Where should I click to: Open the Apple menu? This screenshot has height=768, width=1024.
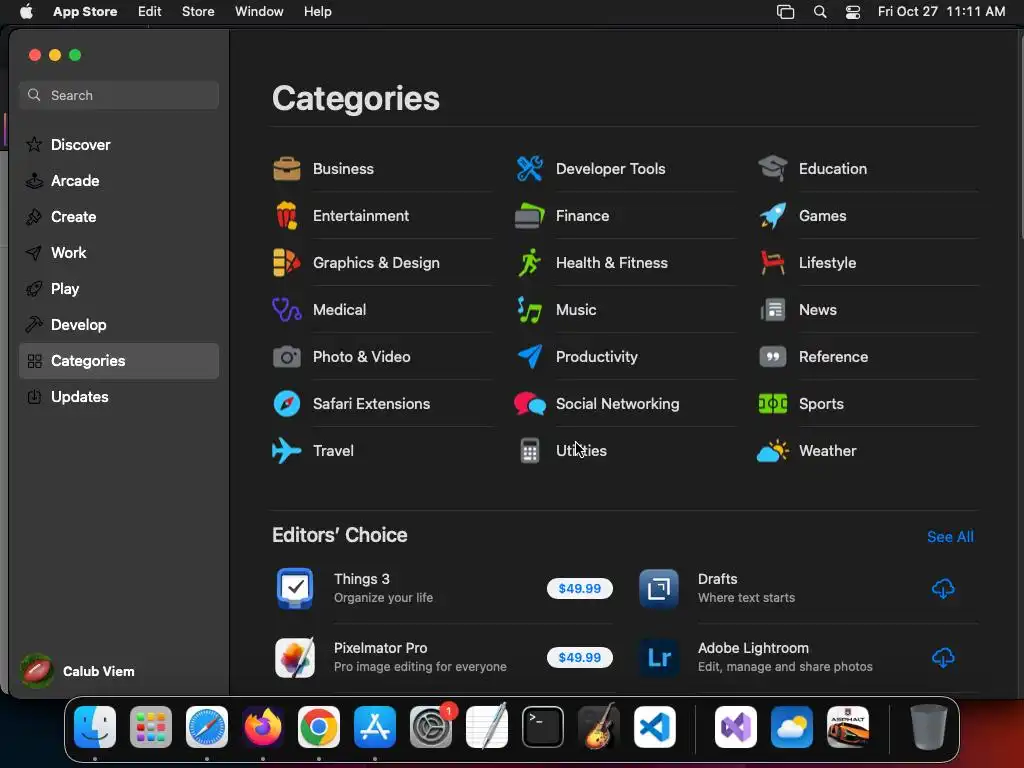point(26,11)
